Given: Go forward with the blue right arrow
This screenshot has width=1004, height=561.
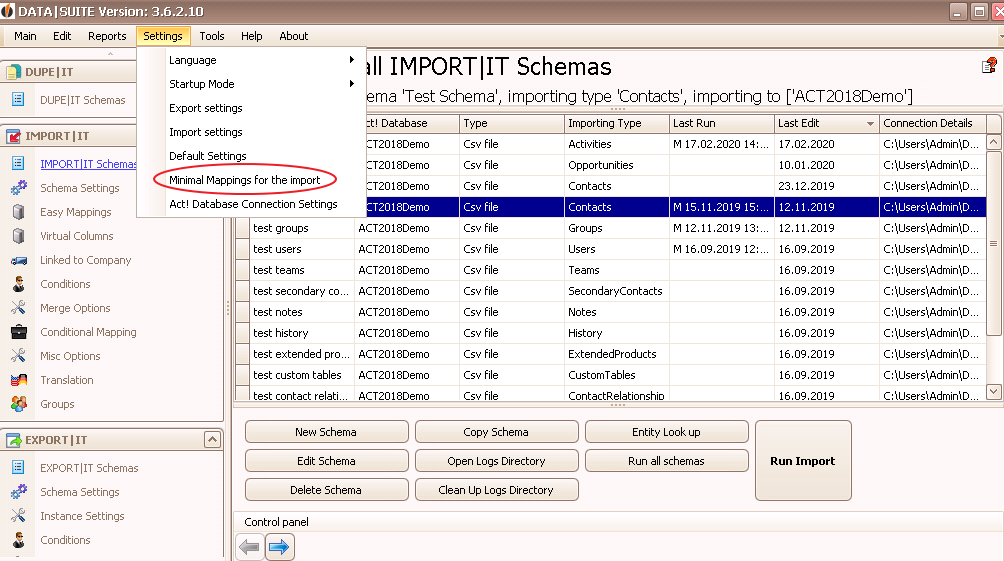Looking at the screenshot, I should 279,548.
